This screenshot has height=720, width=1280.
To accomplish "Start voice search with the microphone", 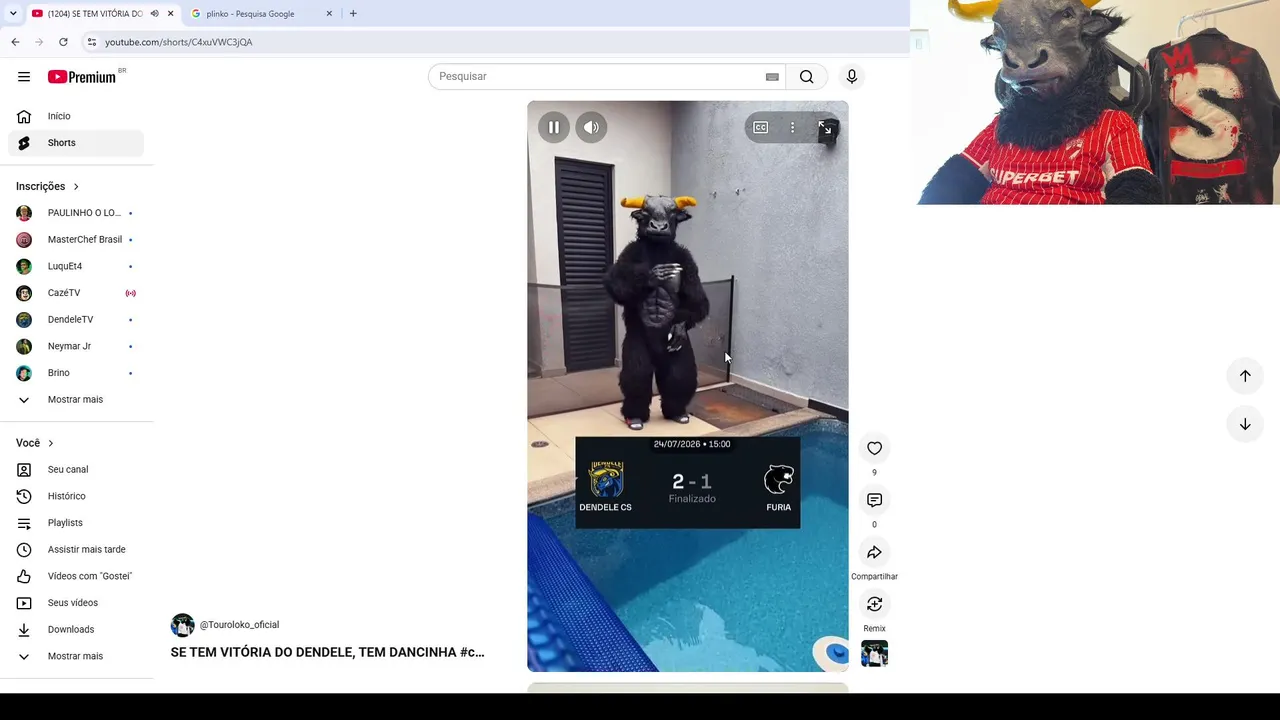I will [852, 77].
